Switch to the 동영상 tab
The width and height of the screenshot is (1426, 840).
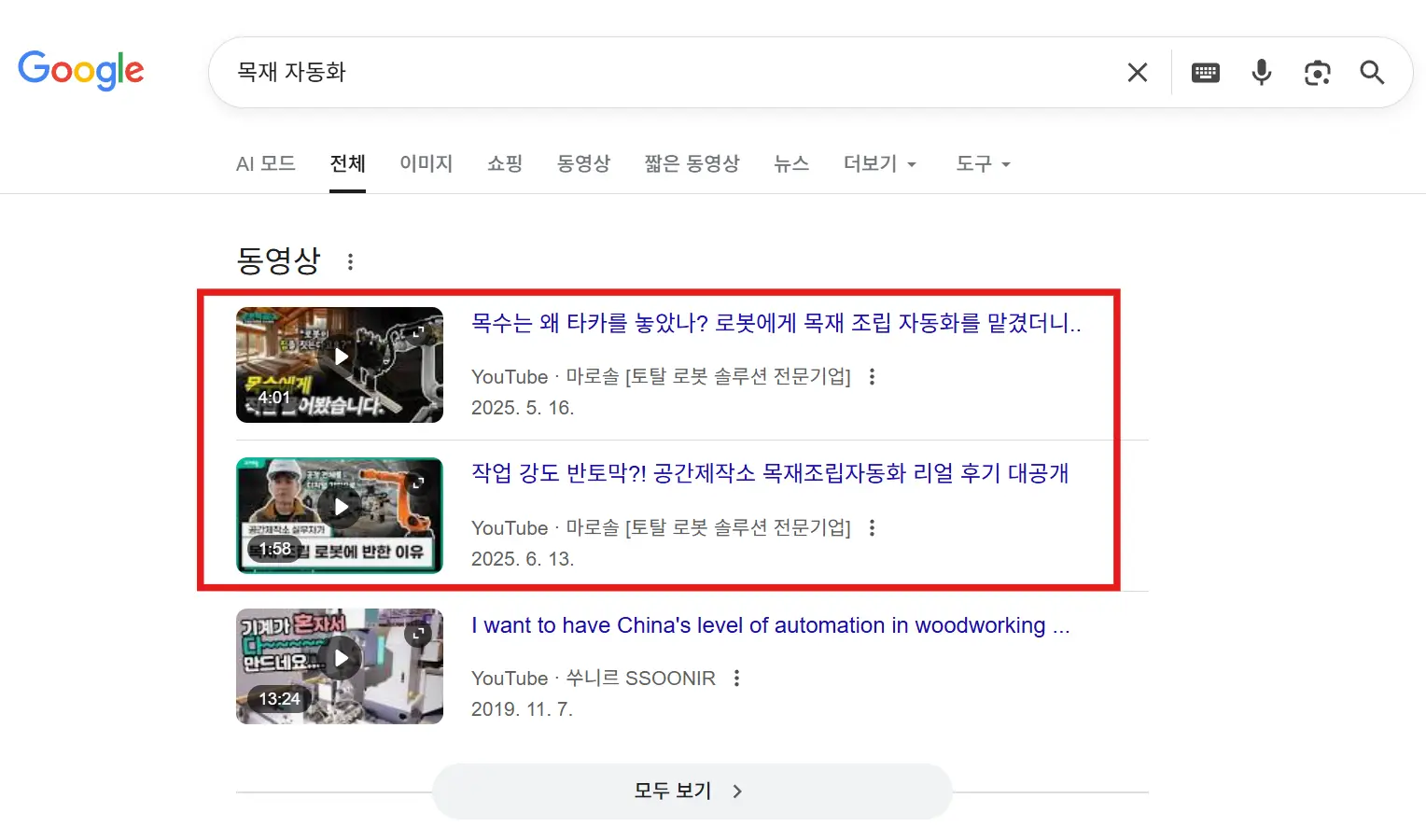point(583,163)
